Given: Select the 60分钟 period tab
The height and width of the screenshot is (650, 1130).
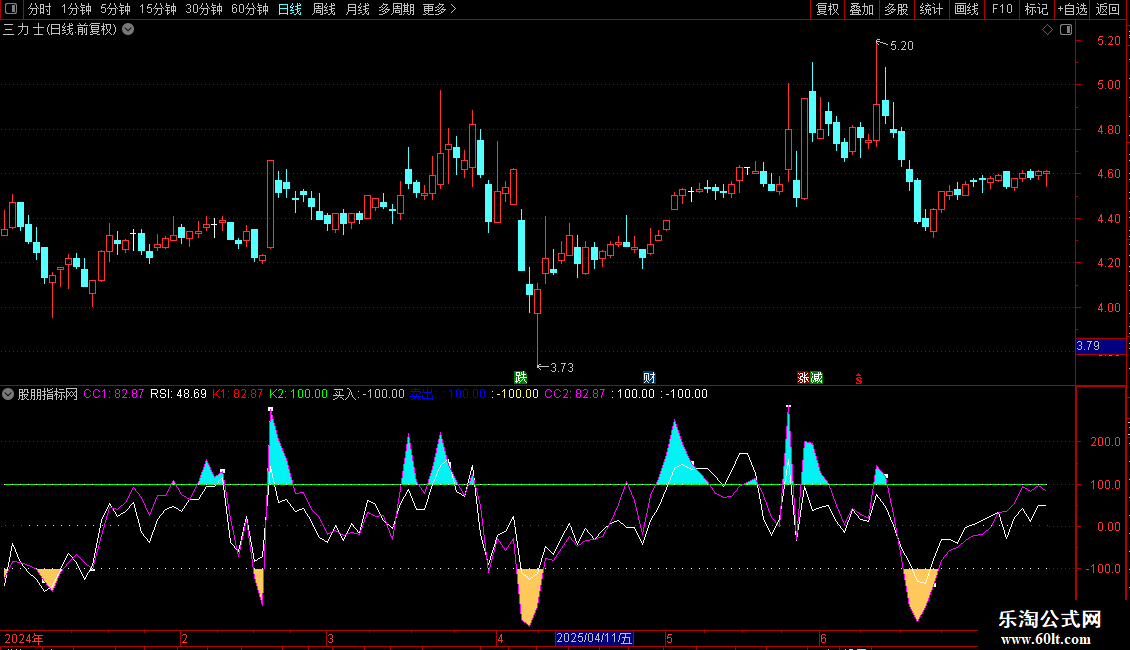Looking at the screenshot, I should pos(250,9).
